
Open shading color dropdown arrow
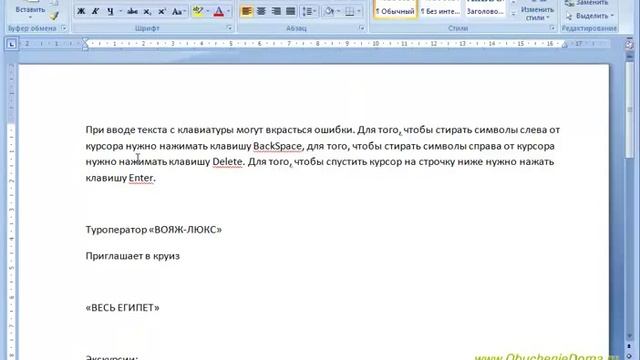point(338,11)
